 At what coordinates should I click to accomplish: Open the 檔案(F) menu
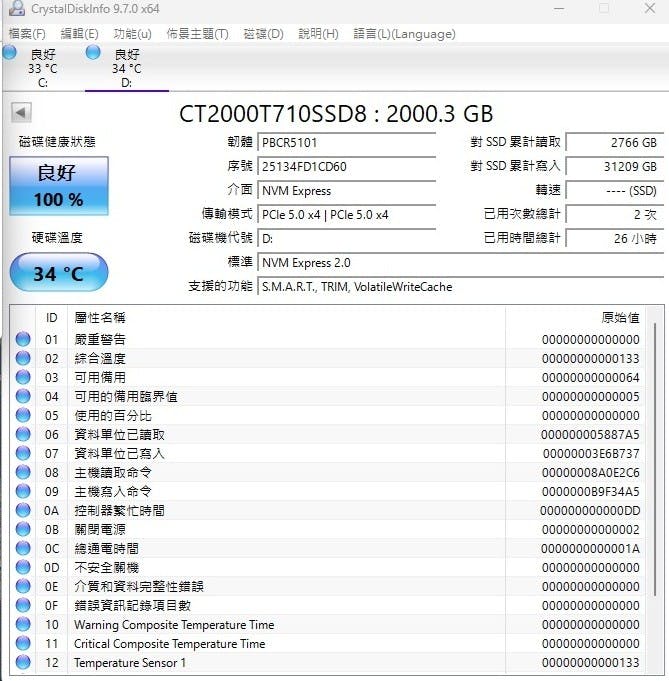pos(27,34)
